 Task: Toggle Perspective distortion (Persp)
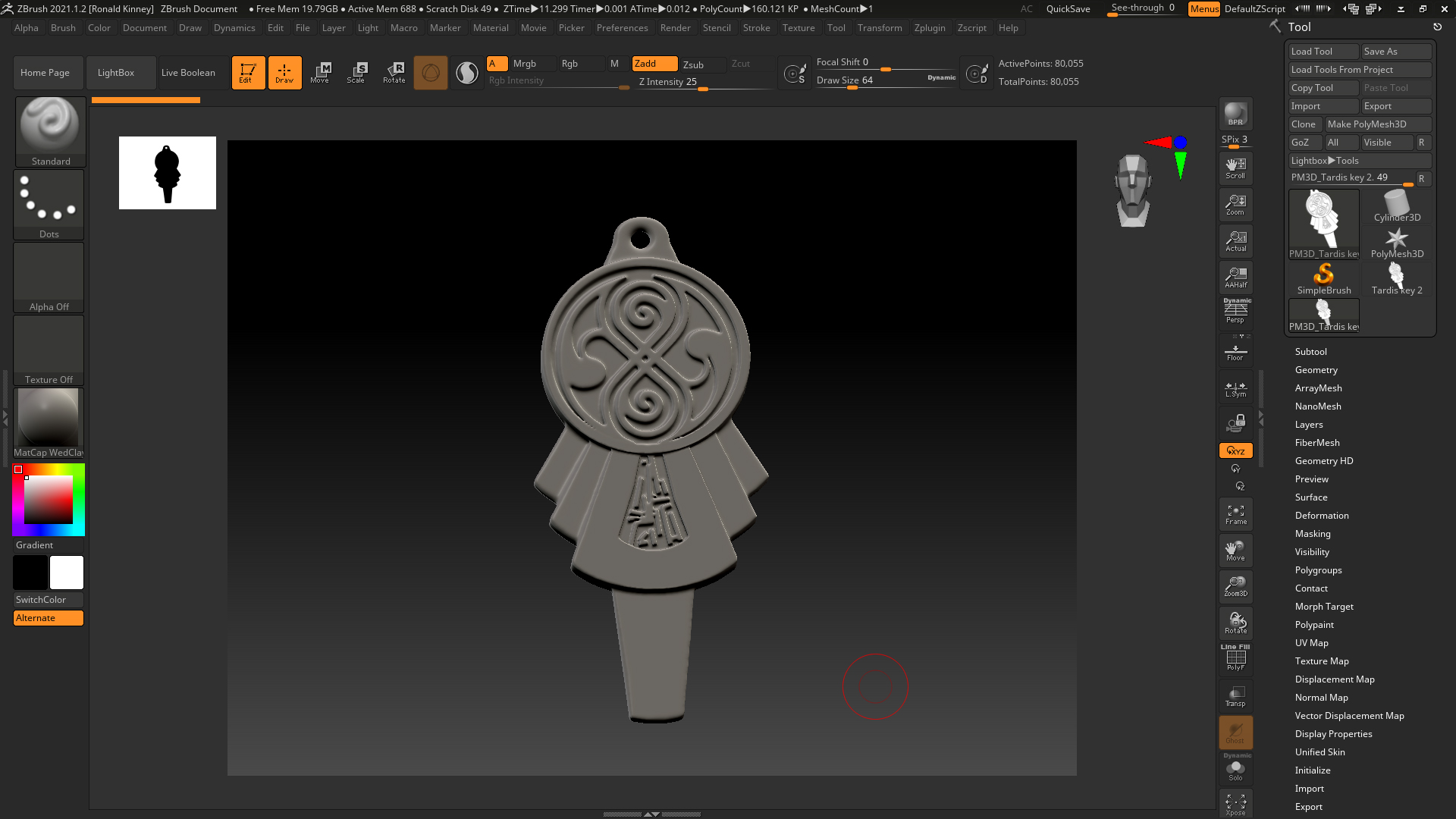click(1235, 312)
